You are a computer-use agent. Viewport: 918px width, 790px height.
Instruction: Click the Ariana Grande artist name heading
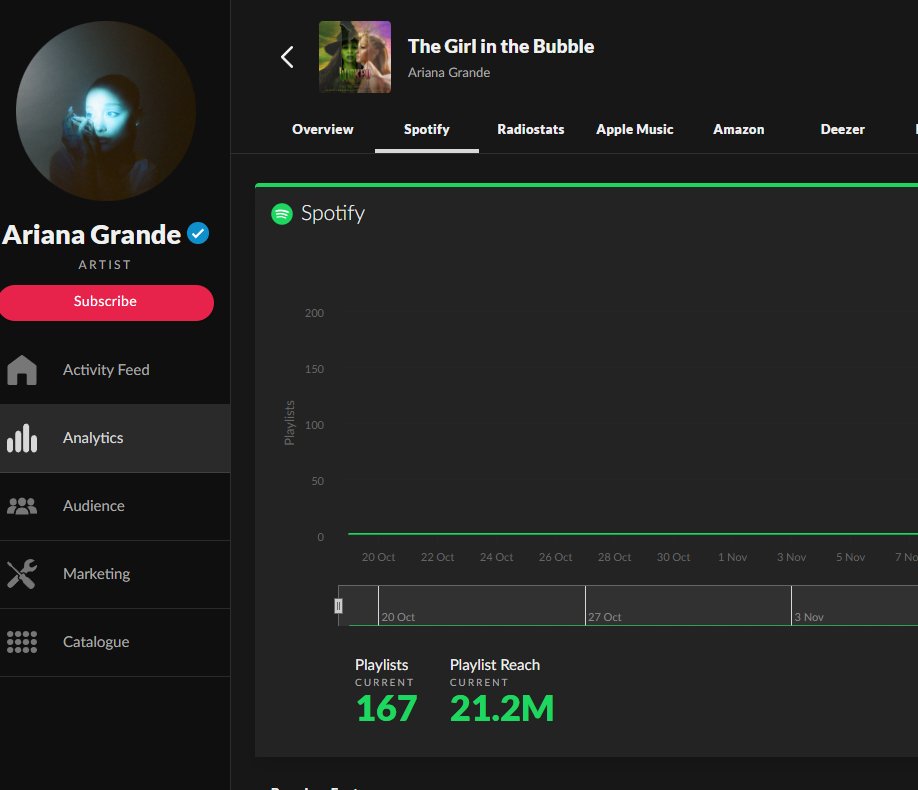click(92, 235)
